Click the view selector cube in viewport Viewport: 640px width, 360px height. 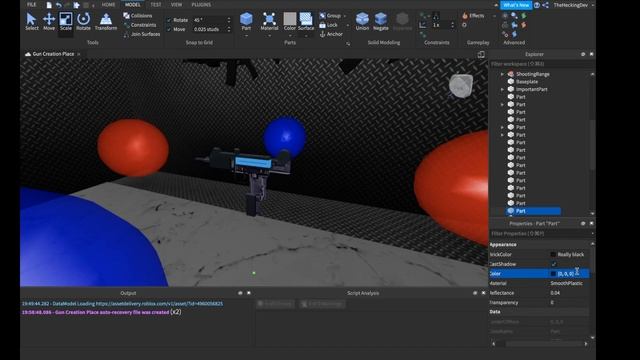(461, 85)
